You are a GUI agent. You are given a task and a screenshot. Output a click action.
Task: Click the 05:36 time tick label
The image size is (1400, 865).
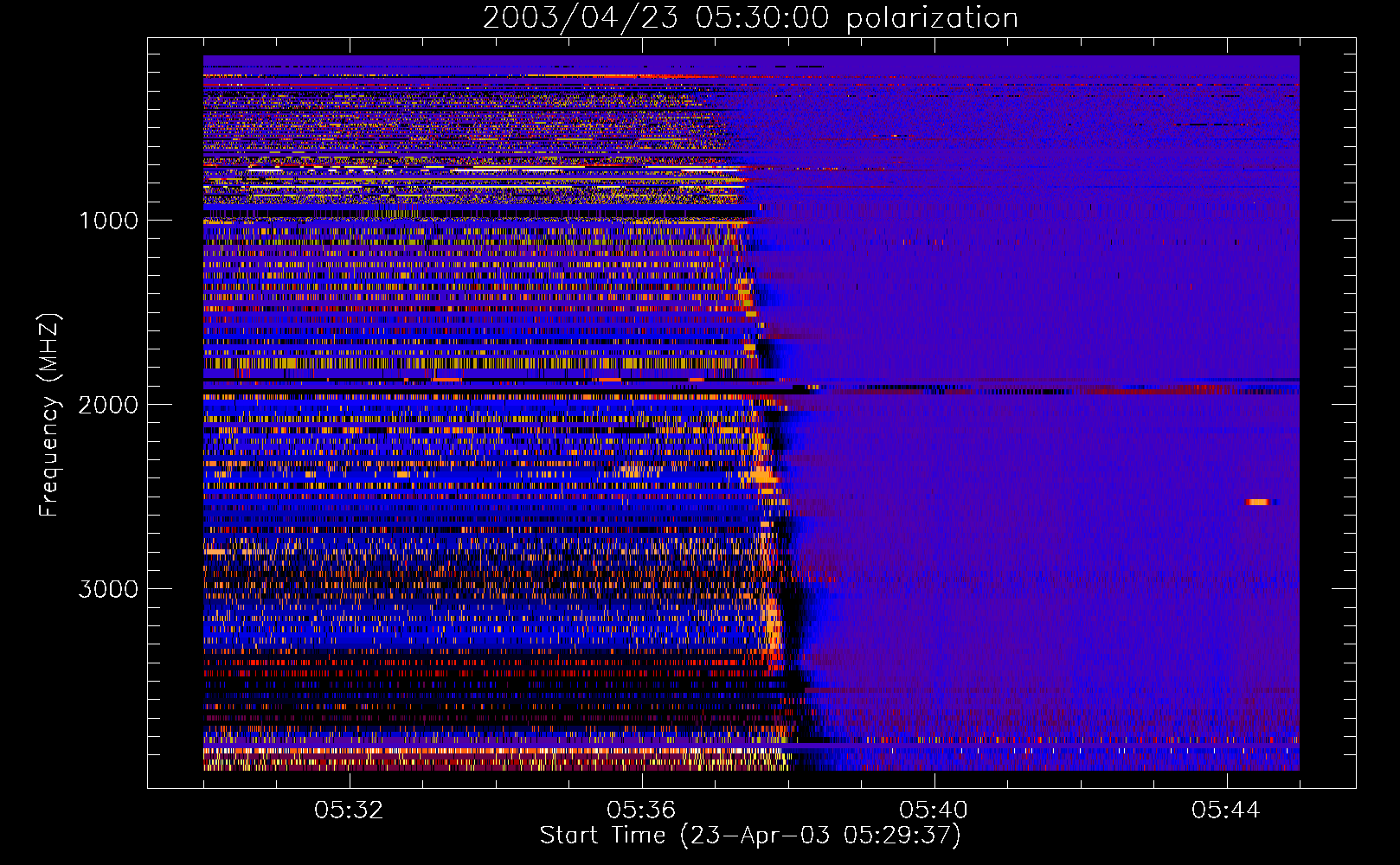click(641, 811)
